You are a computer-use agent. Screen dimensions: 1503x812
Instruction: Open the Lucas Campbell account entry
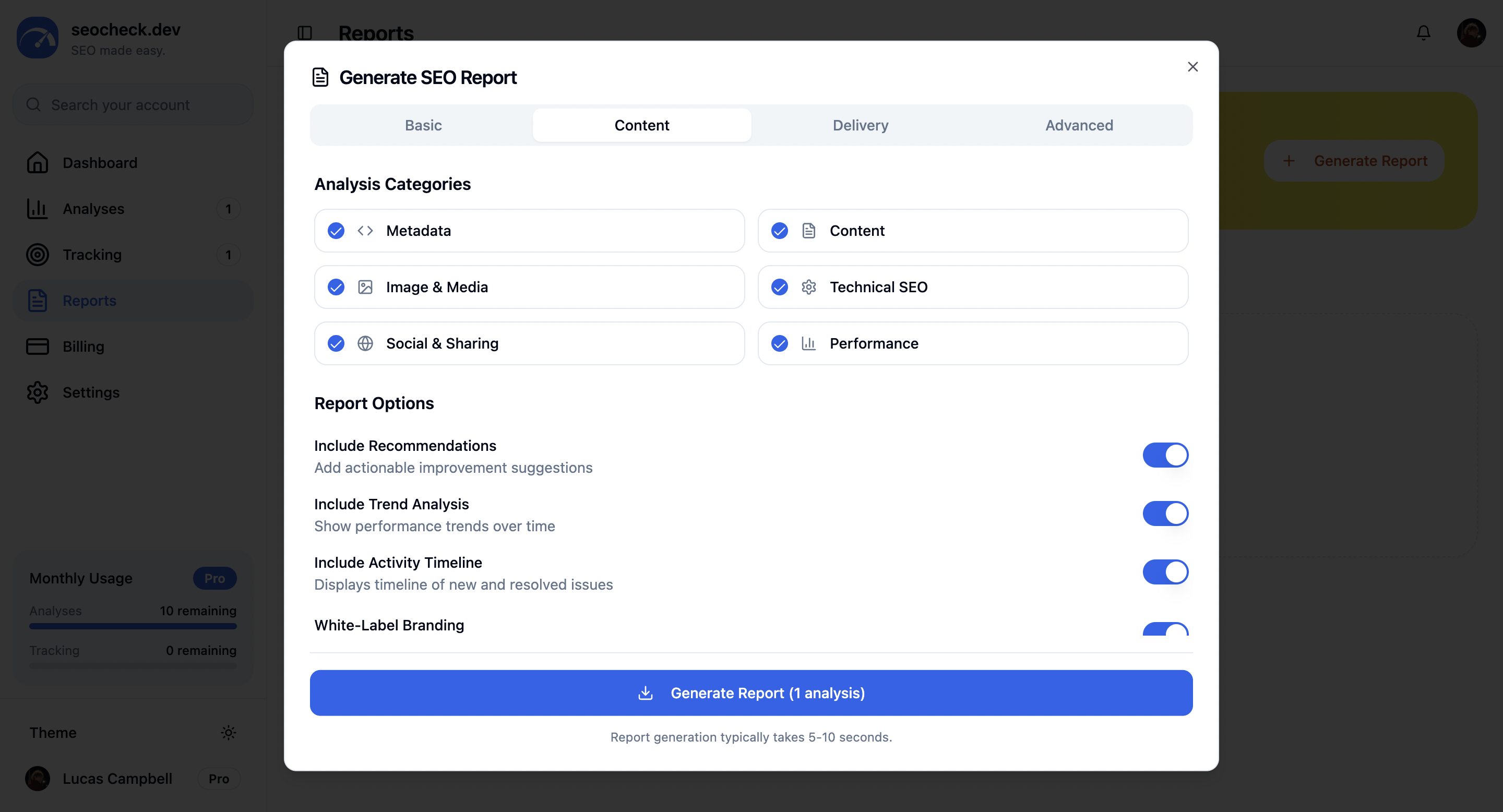133,779
